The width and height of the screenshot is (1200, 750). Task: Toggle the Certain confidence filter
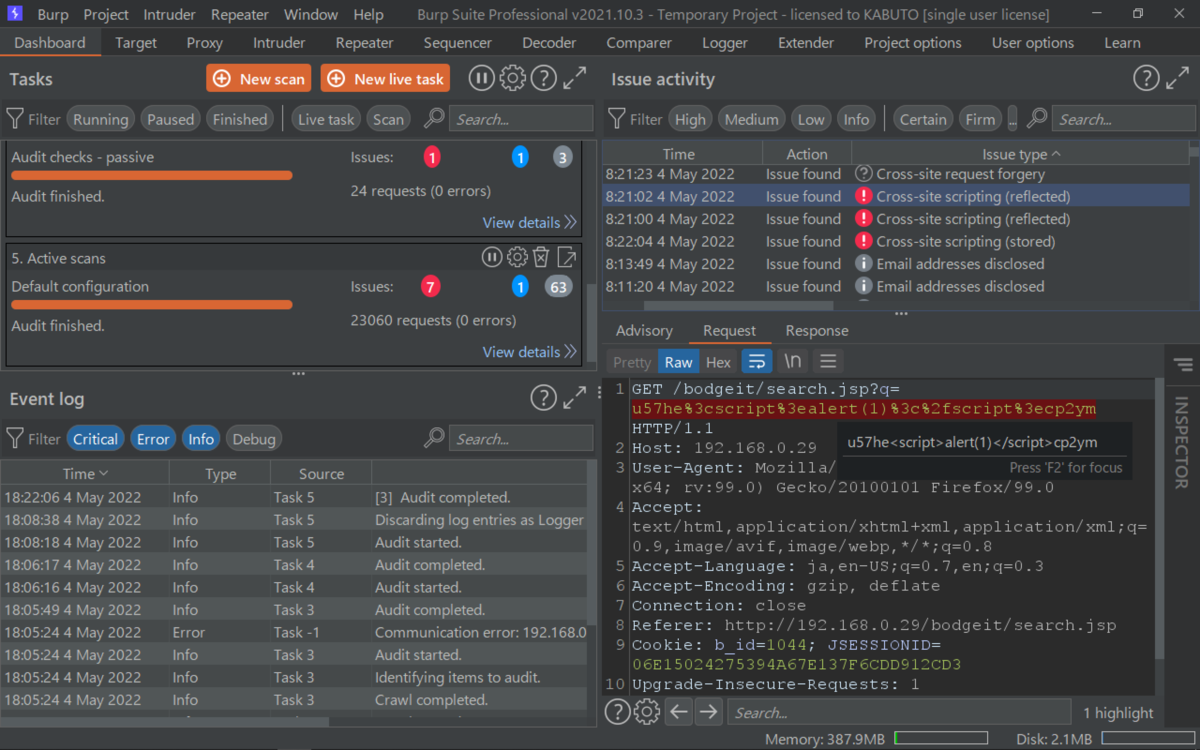[x=923, y=119]
